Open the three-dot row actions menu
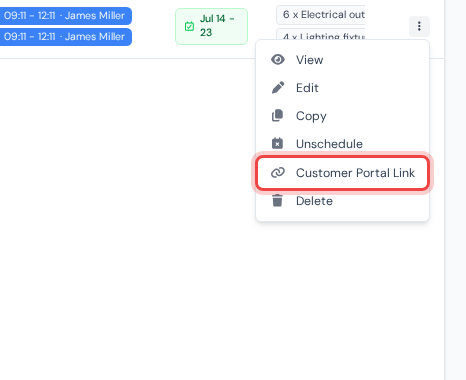Image resolution: width=466 pixels, height=380 pixels. (x=419, y=26)
